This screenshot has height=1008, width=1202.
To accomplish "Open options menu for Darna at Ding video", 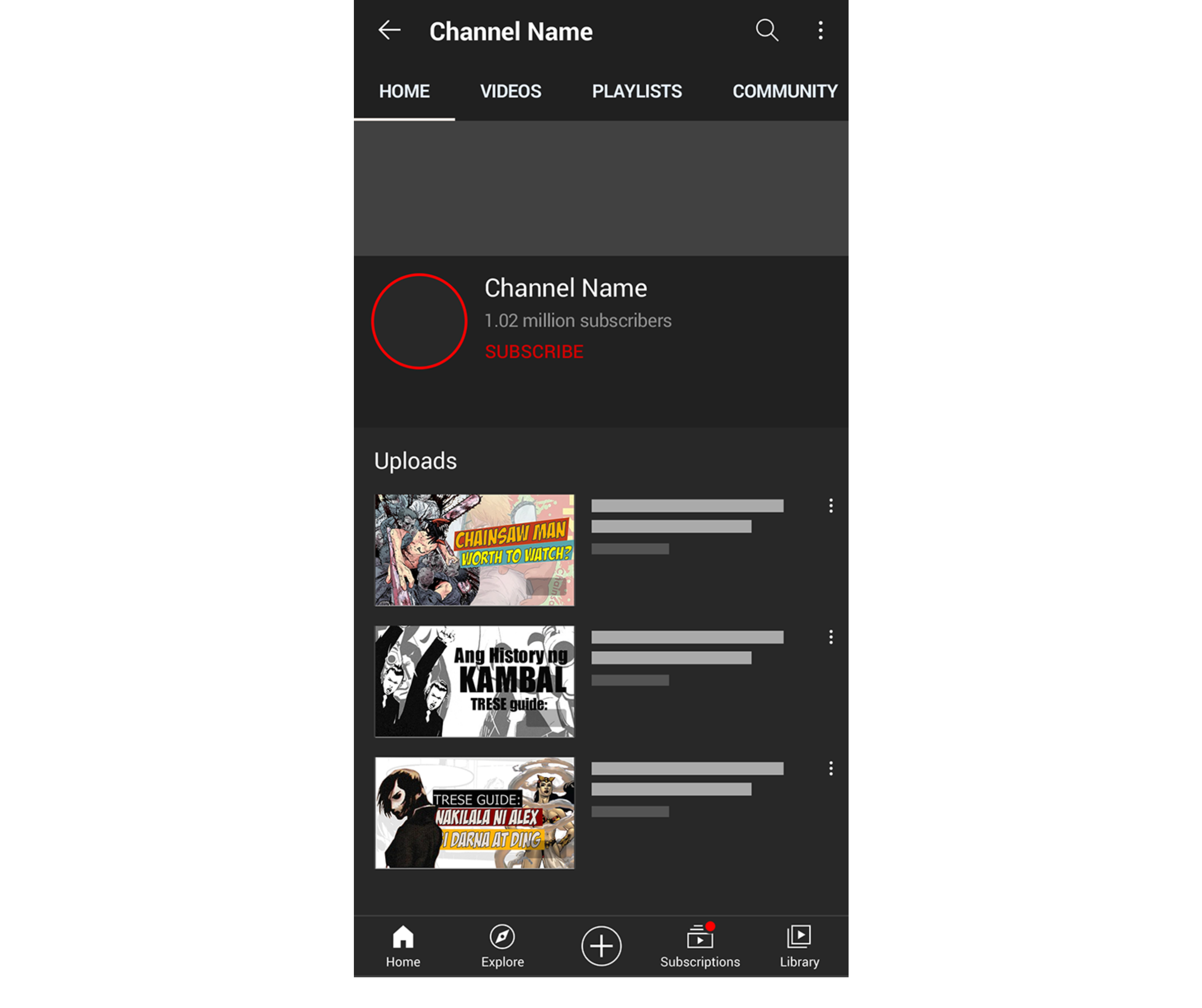I will (831, 768).
